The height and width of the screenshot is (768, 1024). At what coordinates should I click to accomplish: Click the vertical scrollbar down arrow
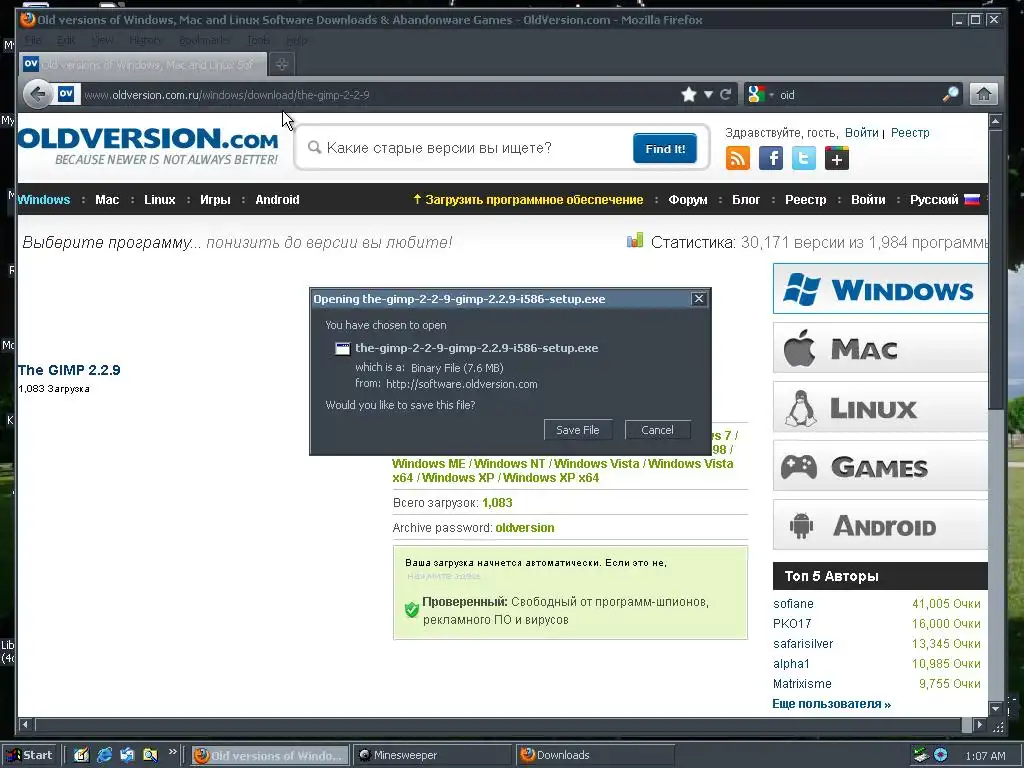tap(995, 709)
